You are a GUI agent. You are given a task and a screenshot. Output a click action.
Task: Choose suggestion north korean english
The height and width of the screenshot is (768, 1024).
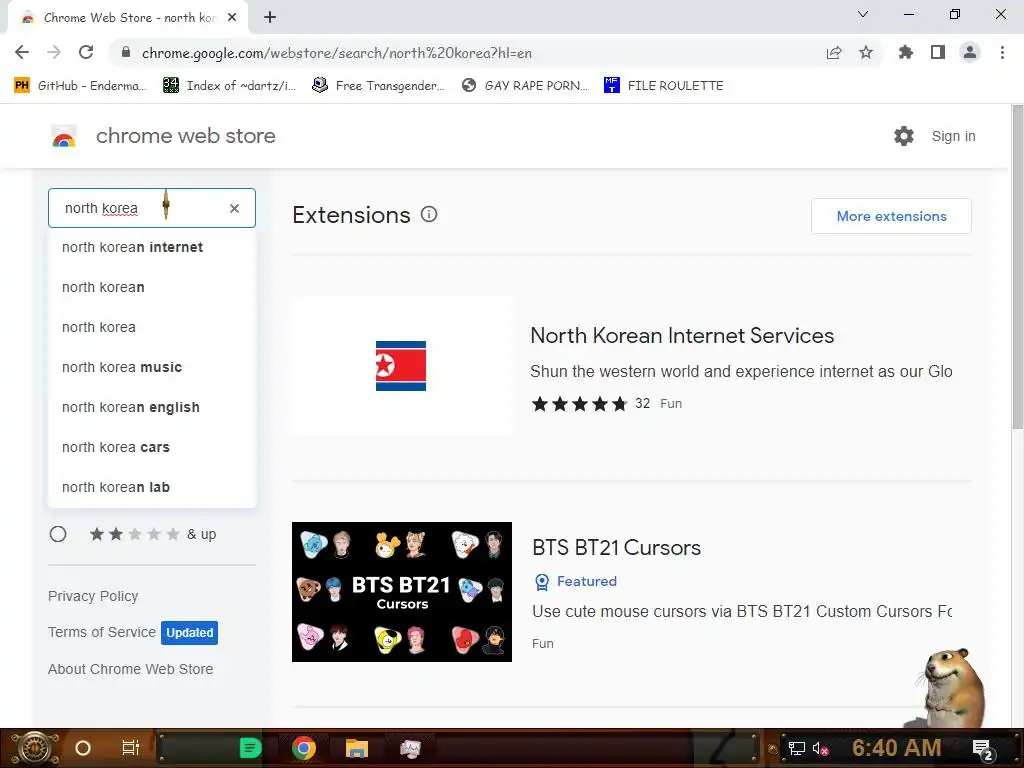pyautogui.click(x=152, y=407)
